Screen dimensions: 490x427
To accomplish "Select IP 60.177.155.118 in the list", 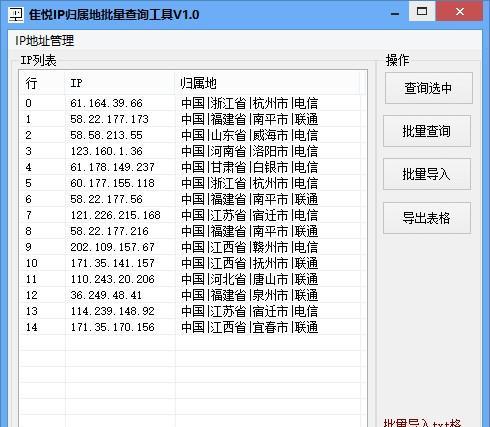I will click(x=112, y=183).
